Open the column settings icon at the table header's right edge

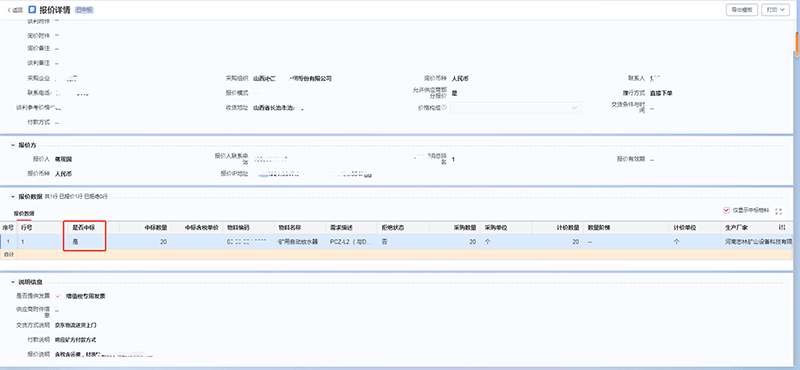coord(782,227)
